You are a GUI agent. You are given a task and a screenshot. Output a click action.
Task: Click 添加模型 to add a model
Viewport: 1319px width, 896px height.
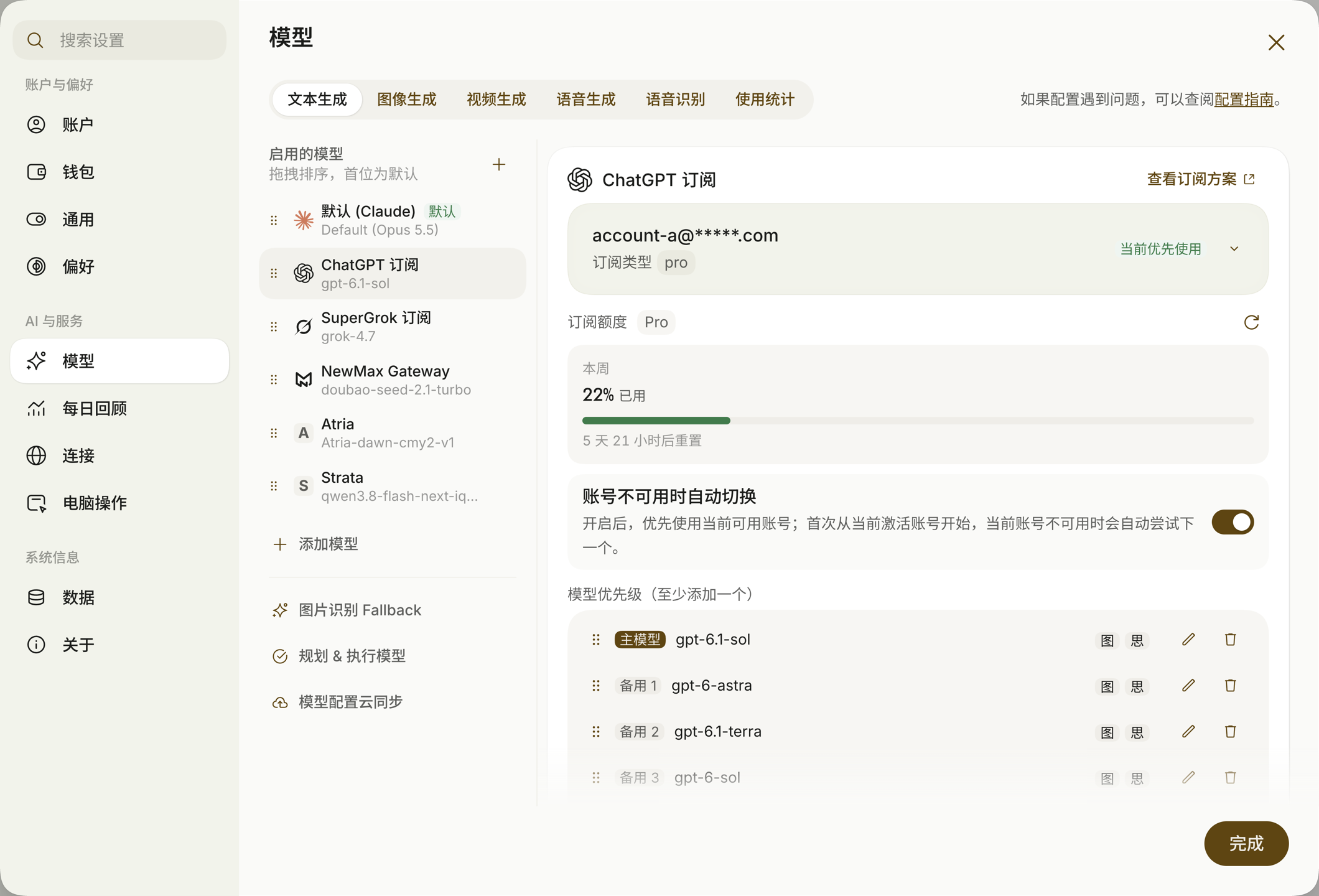click(315, 544)
